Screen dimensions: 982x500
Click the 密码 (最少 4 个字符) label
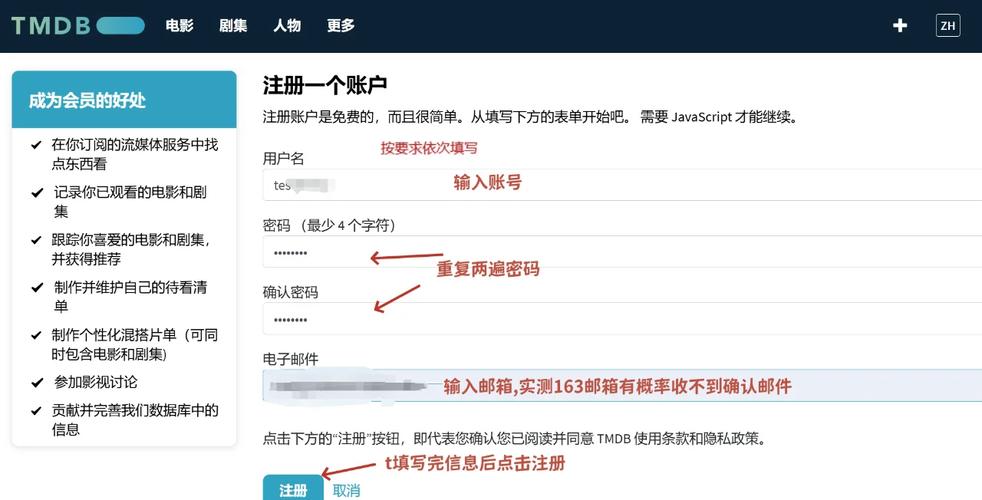tap(329, 226)
